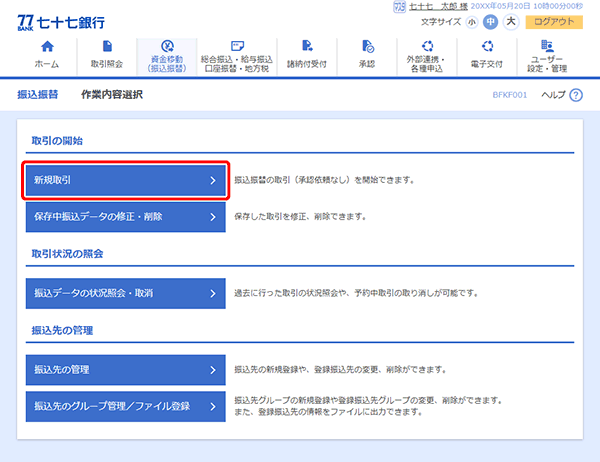Open 電子交付 navigation icon
The image size is (600, 462).
pyautogui.click(x=487, y=47)
